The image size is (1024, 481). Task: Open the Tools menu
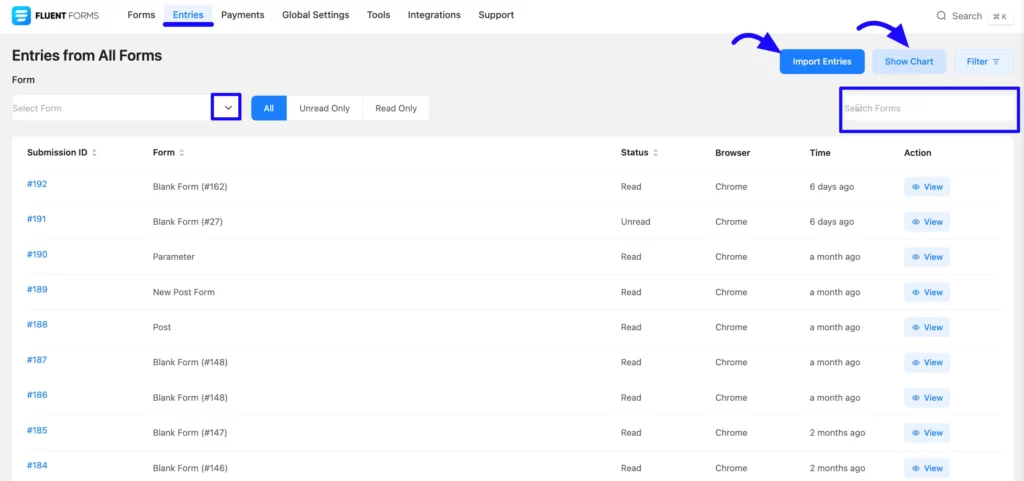(379, 15)
